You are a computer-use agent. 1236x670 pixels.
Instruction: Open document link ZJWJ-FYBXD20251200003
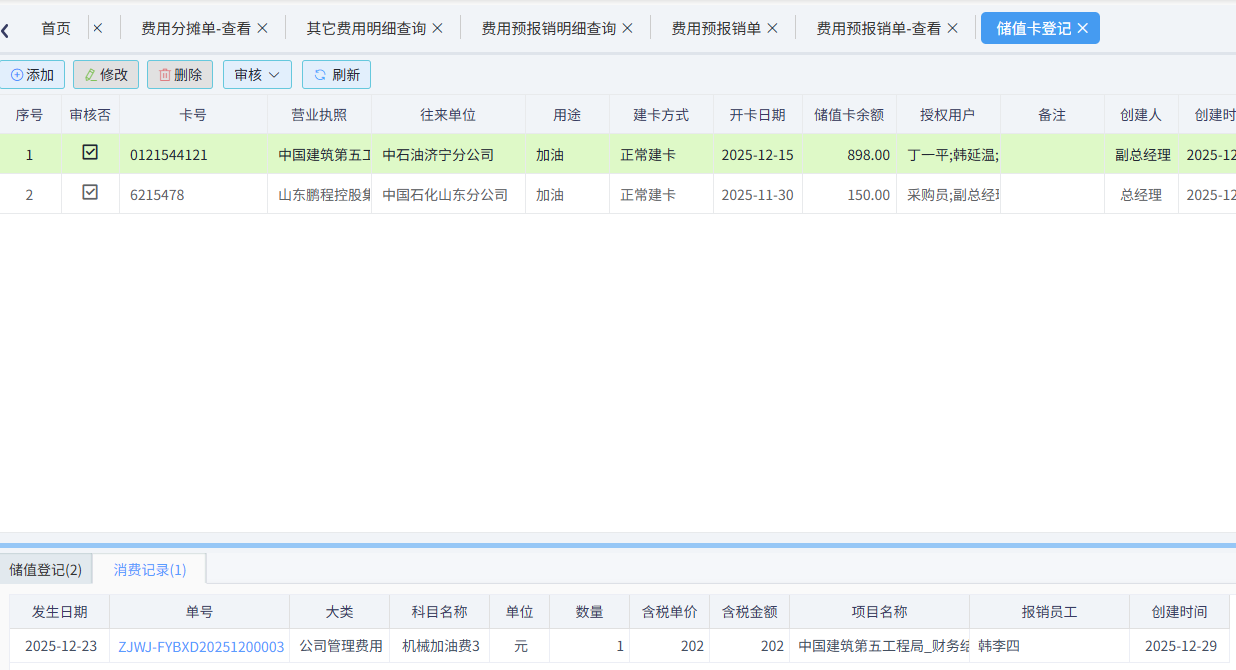click(x=201, y=646)
